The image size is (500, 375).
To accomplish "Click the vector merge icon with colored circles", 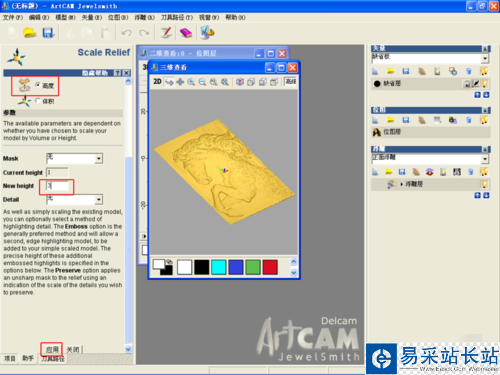I will 453,71.
